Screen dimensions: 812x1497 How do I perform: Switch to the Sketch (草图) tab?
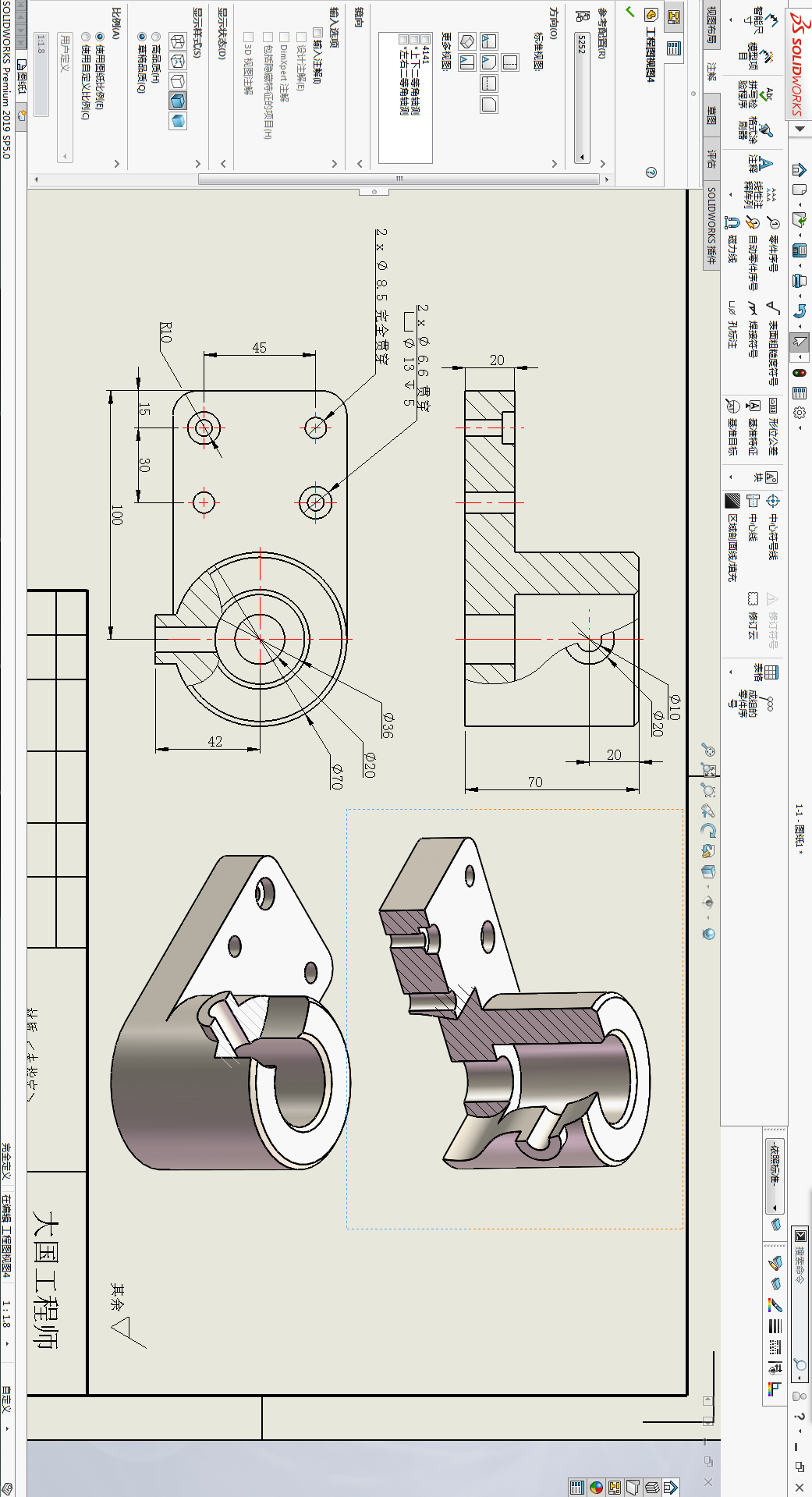pos(711,115)
